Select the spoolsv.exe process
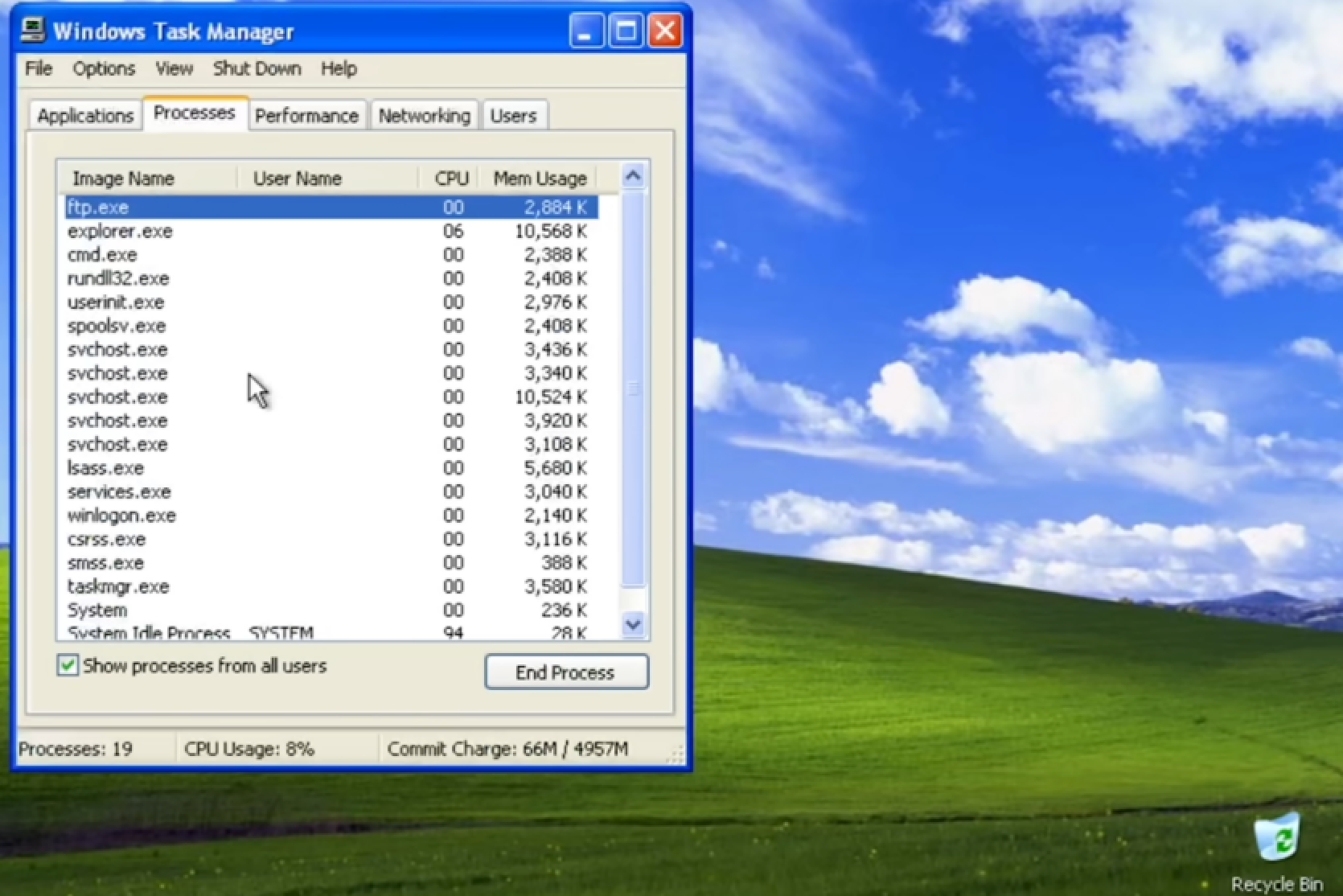Screen dimensions: 1343x896 [331, 326]
